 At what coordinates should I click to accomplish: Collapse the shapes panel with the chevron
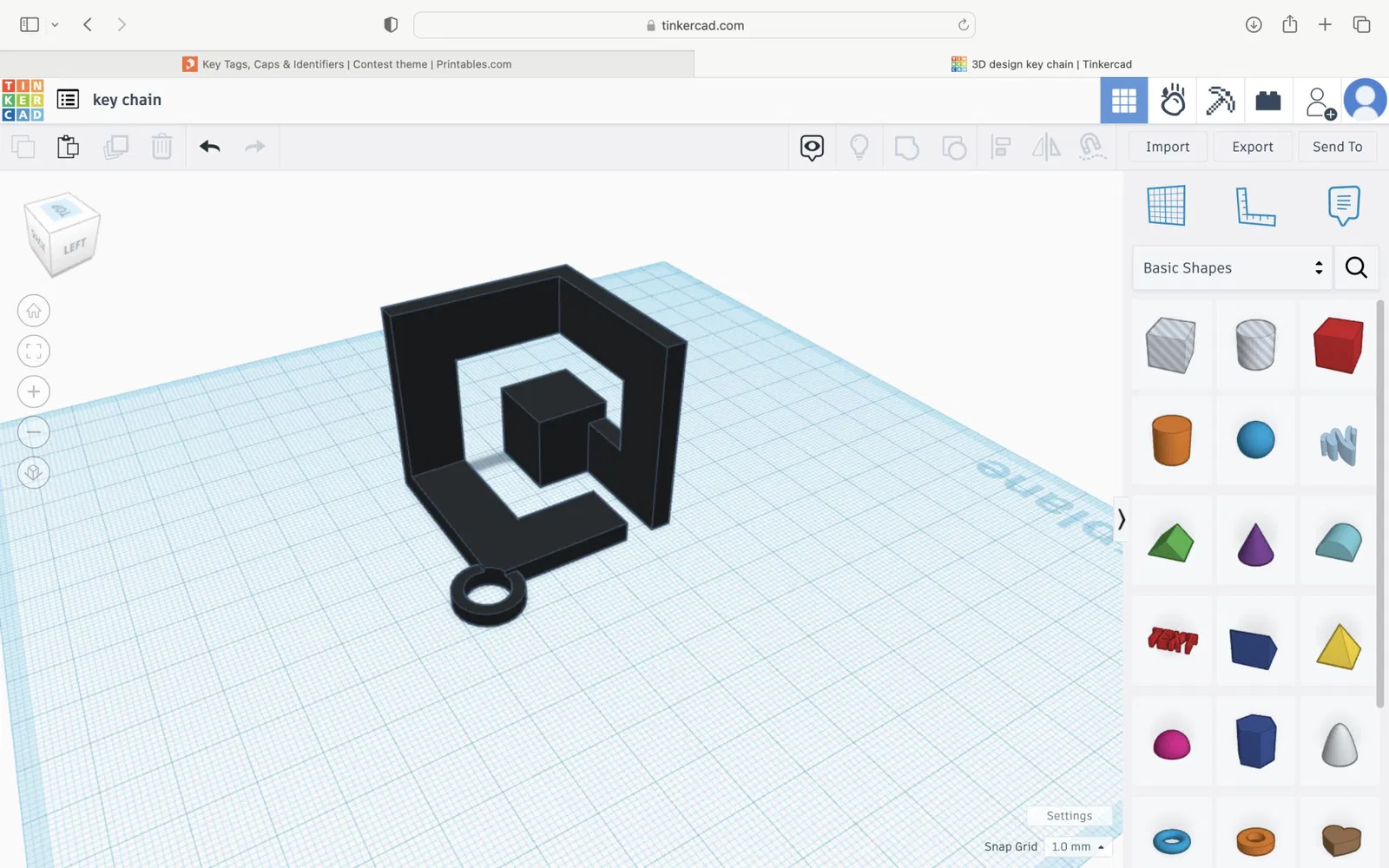coord(1121,519)
